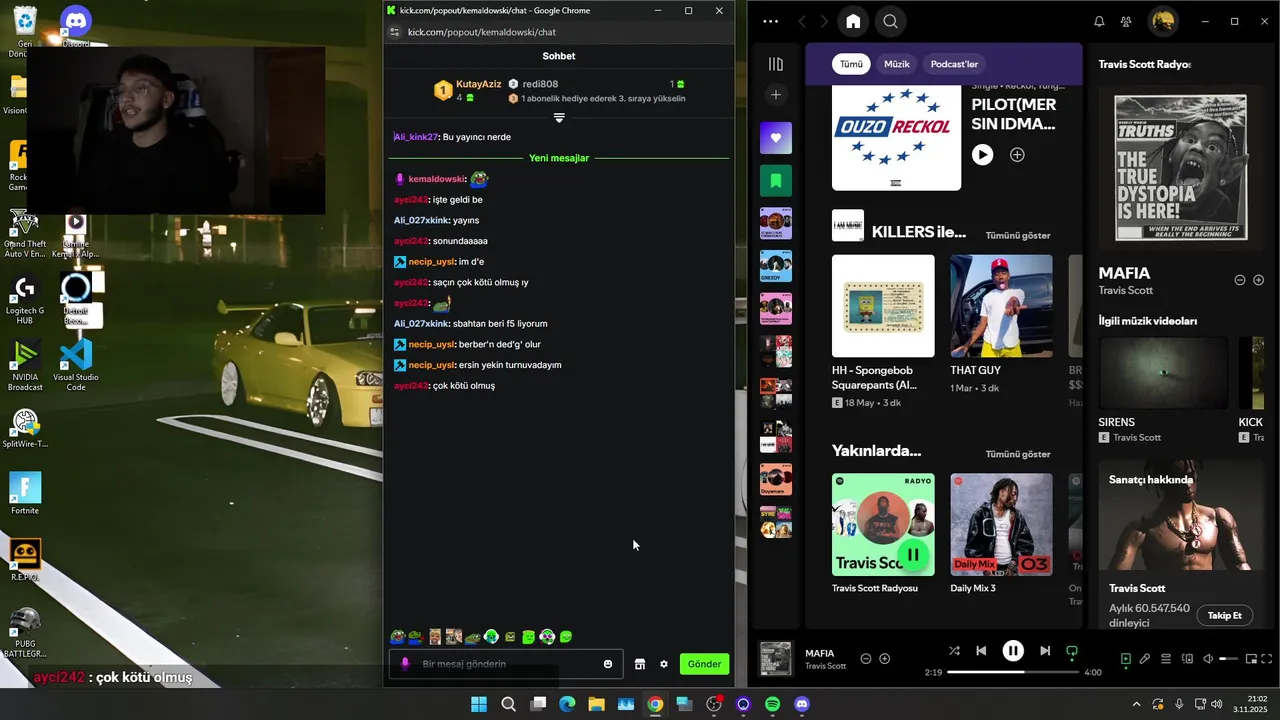The height and width of the screenshot is (720, 1280).
Task: Show all for KILLERS ile section
Action: [1018, 235]
